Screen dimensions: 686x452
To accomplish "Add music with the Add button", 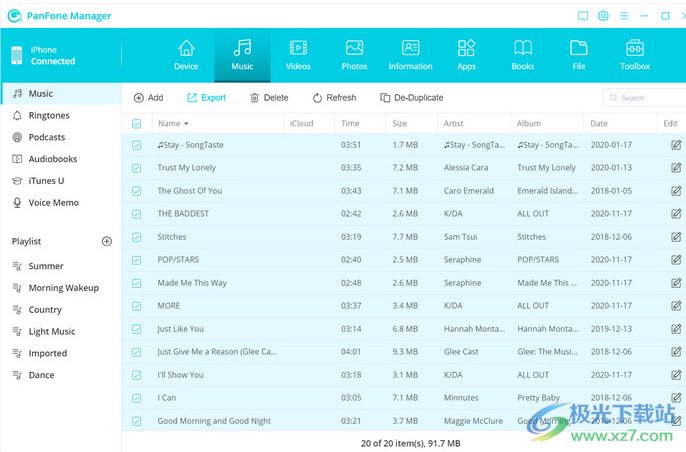I will coord(148,98).
